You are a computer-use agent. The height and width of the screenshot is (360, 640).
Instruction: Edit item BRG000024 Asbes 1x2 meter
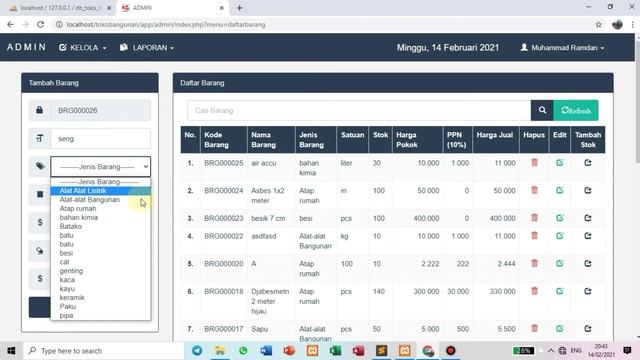click(x=560, y=190)
